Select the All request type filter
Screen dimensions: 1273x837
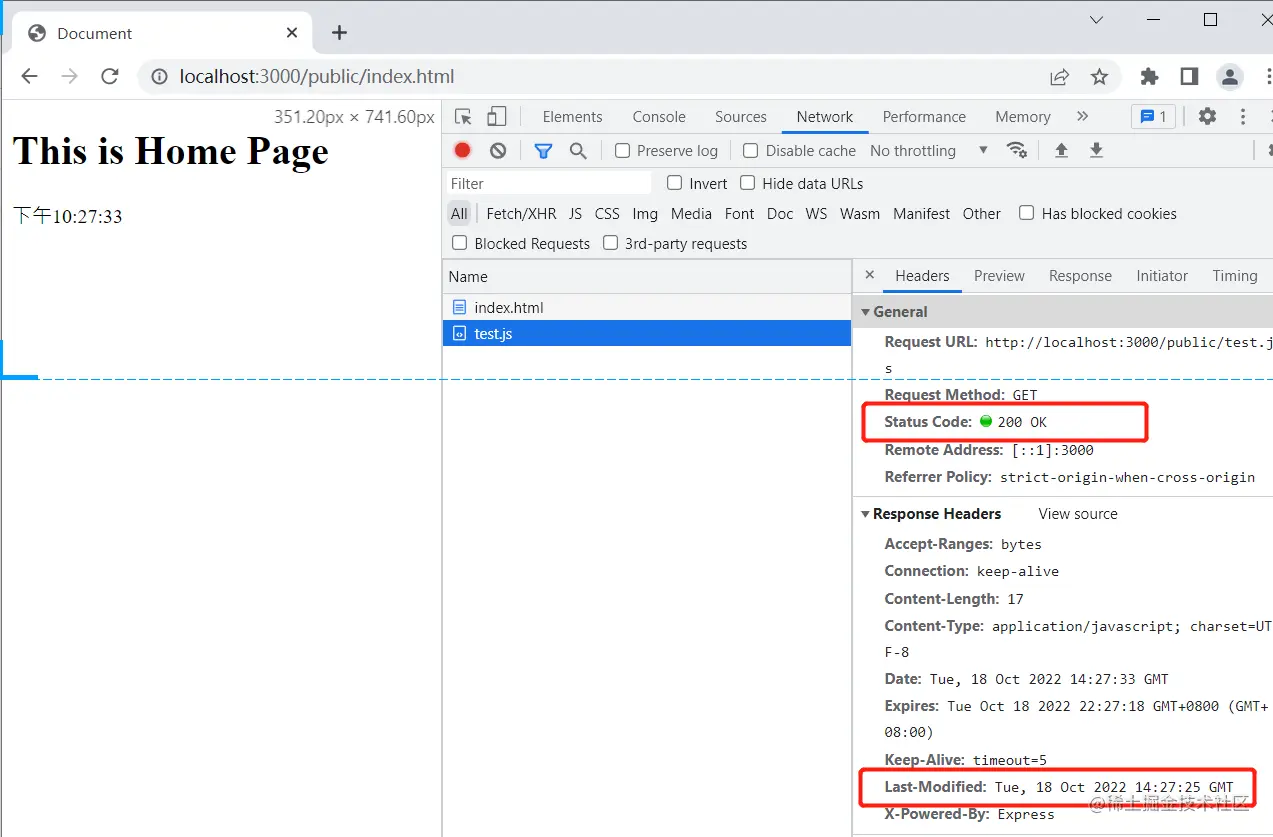click(x=459, y=214)
